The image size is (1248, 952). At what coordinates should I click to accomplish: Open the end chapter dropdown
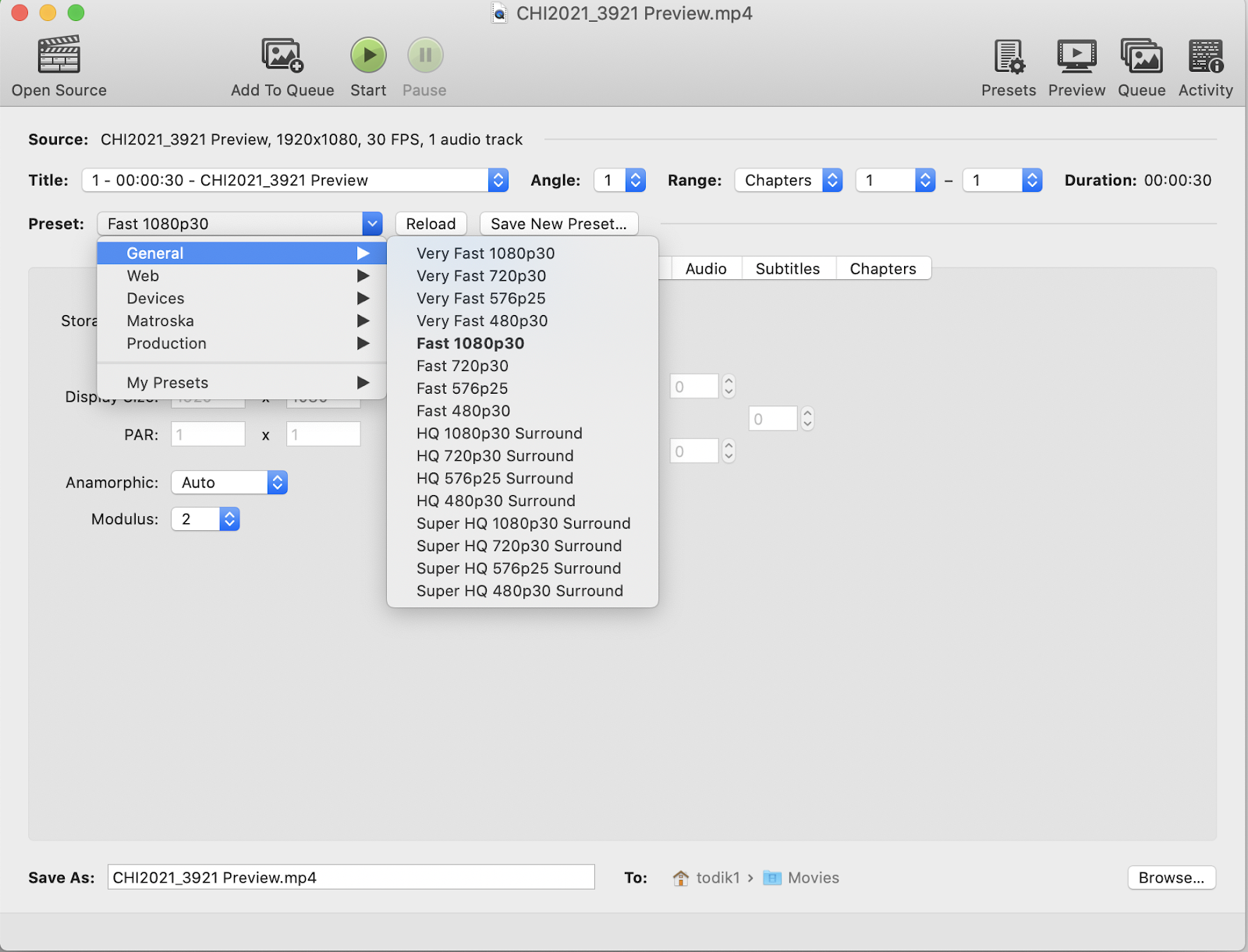(1002, 180)
